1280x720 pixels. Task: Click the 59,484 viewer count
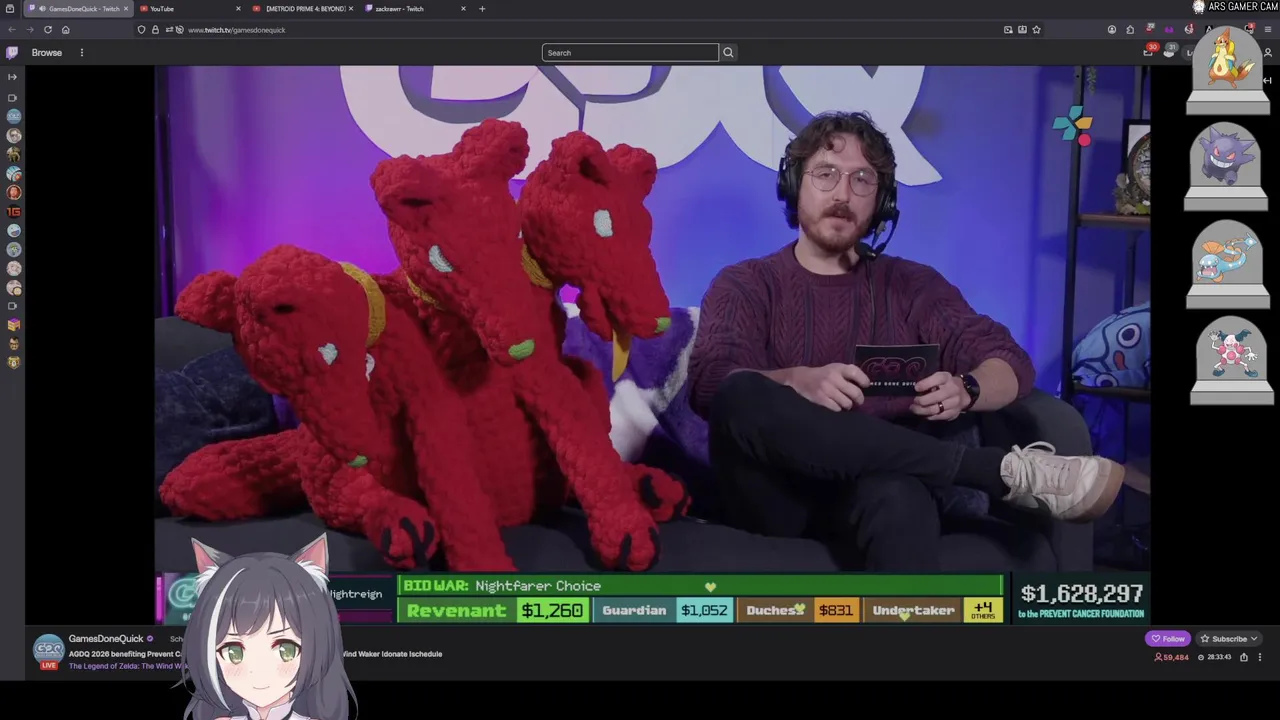pyautogui.click(x=1171, y=657)
